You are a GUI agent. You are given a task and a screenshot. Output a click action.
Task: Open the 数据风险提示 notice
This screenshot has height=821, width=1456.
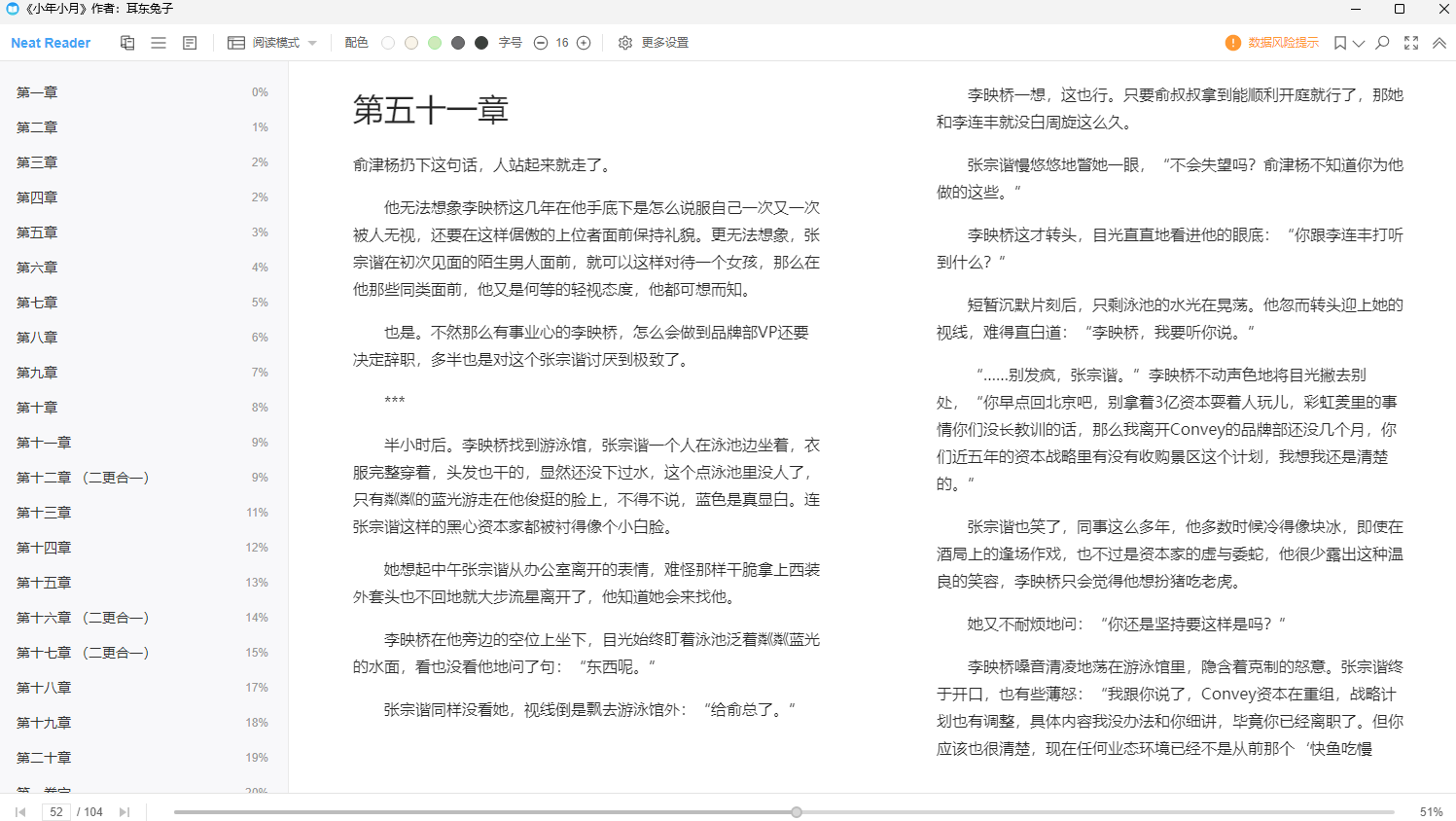[x=1284, y=43]
